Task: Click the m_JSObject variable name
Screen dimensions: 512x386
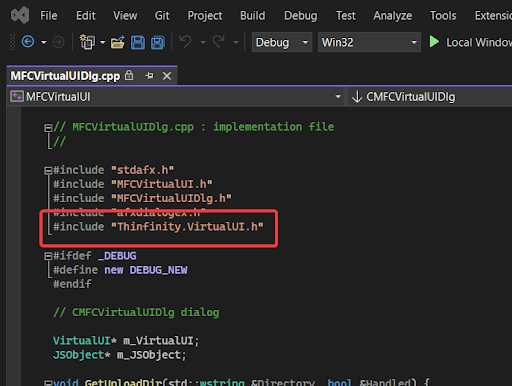Action: click(148, 355)
